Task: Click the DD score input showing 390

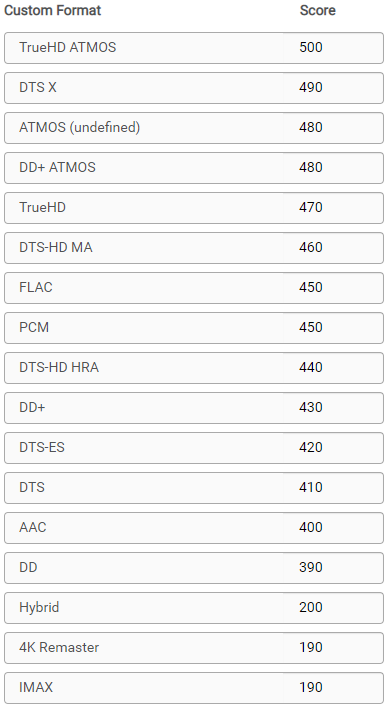Action: click(333, 568)
